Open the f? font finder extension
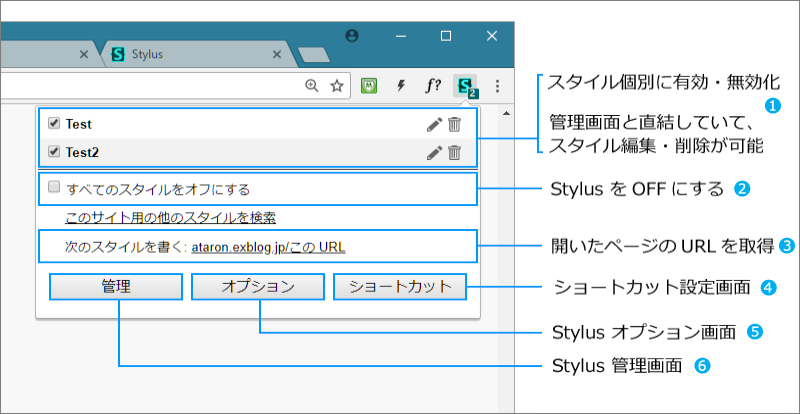Viewport: 800px width, 414px height. (433, 86)
